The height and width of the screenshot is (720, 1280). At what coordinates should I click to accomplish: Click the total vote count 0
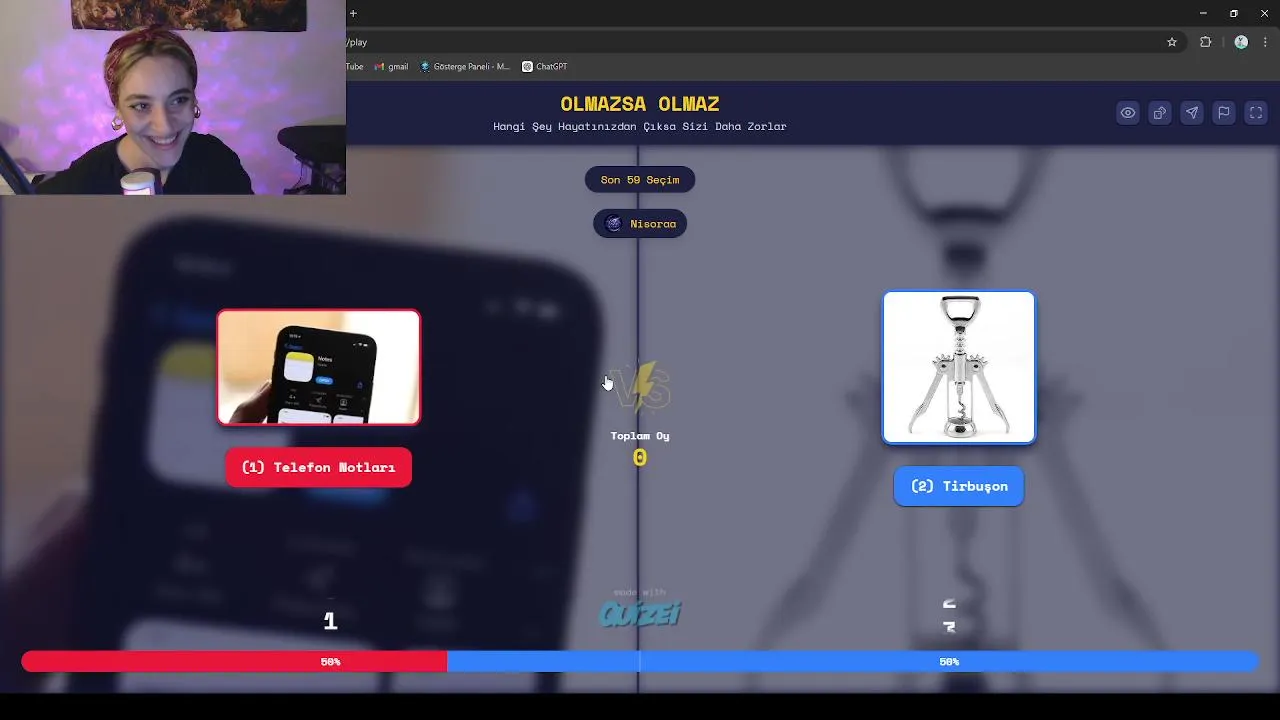click(x=640, y=458)
